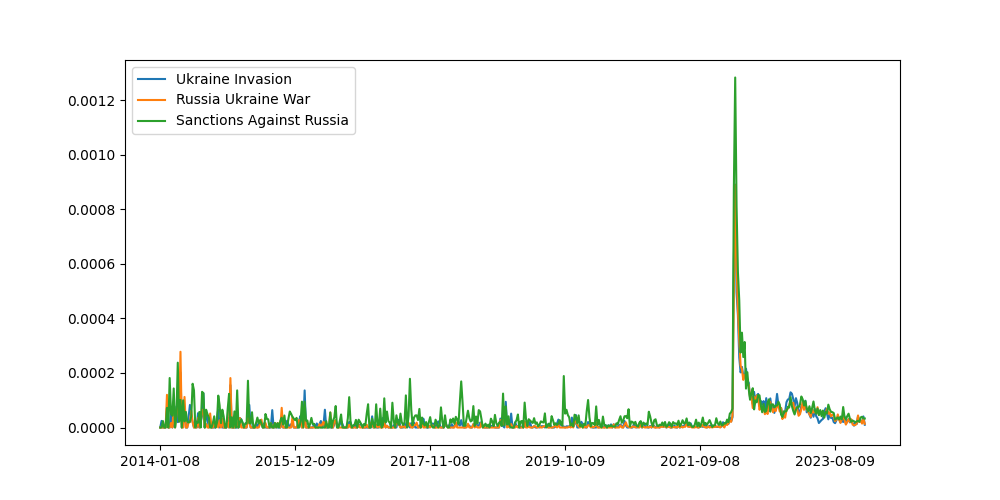This screenshot has width=1000, height=500.
Task: Click the blue Ukraine Invasion legend line
Action: pos(153,79)
